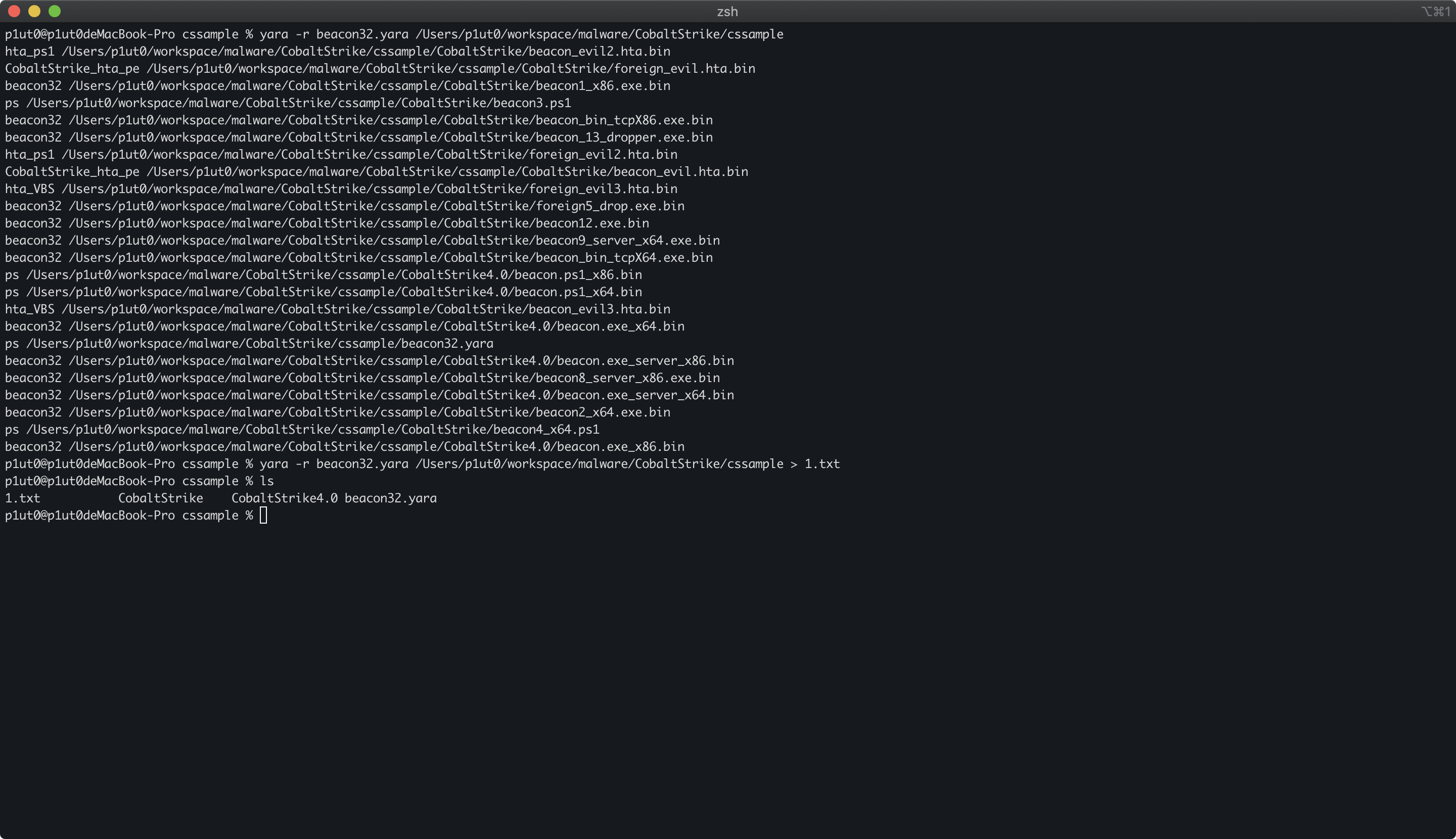
Task: Click the beacon_evil2.hta.bin result line
Action: coord(338,52)
